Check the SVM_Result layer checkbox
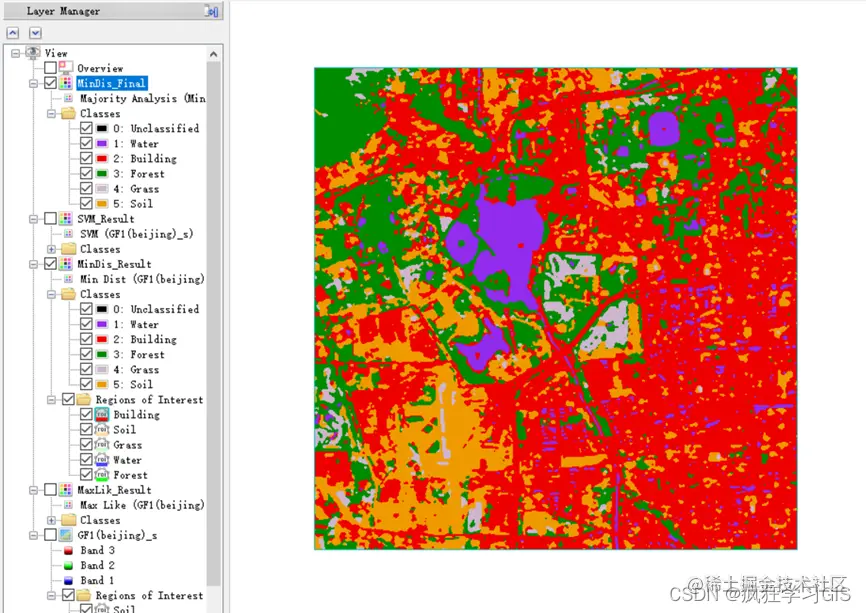866x613 pixels. (50, 219)
